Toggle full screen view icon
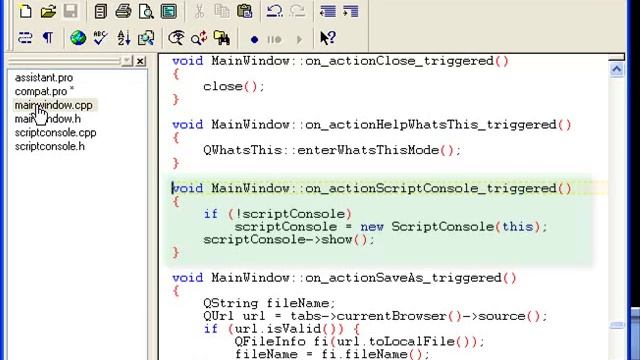Image resolution: width=640 pixels, height=360 pixels. 169,11
